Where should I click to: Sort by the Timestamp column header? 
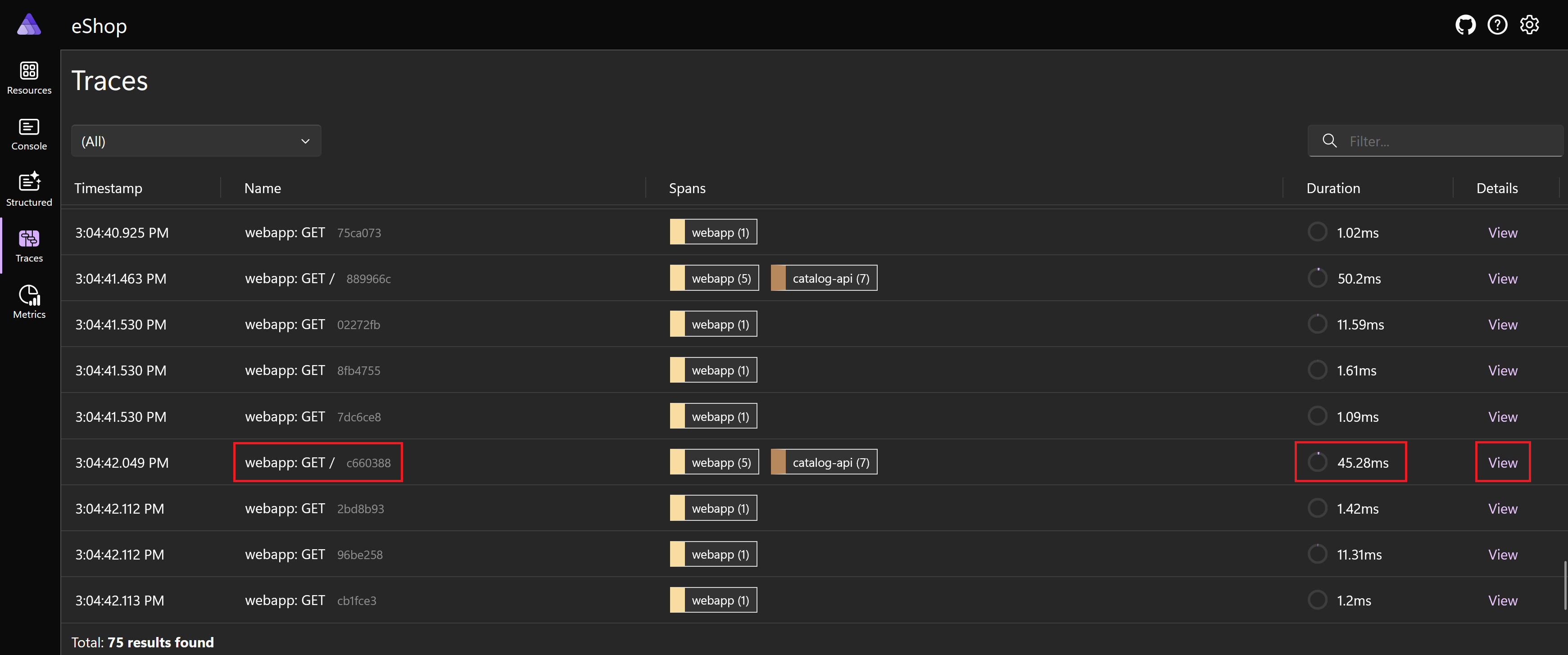[109, 188]
